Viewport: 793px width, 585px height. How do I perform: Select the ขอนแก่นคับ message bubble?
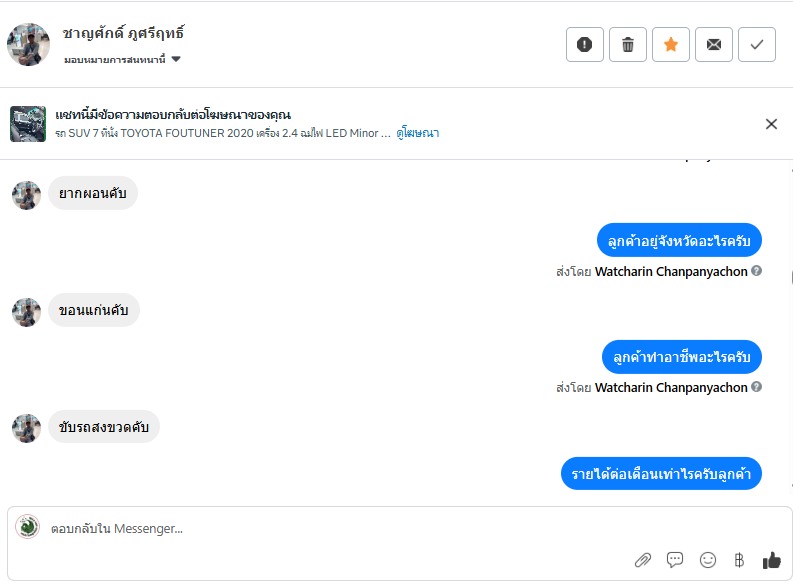94,310
